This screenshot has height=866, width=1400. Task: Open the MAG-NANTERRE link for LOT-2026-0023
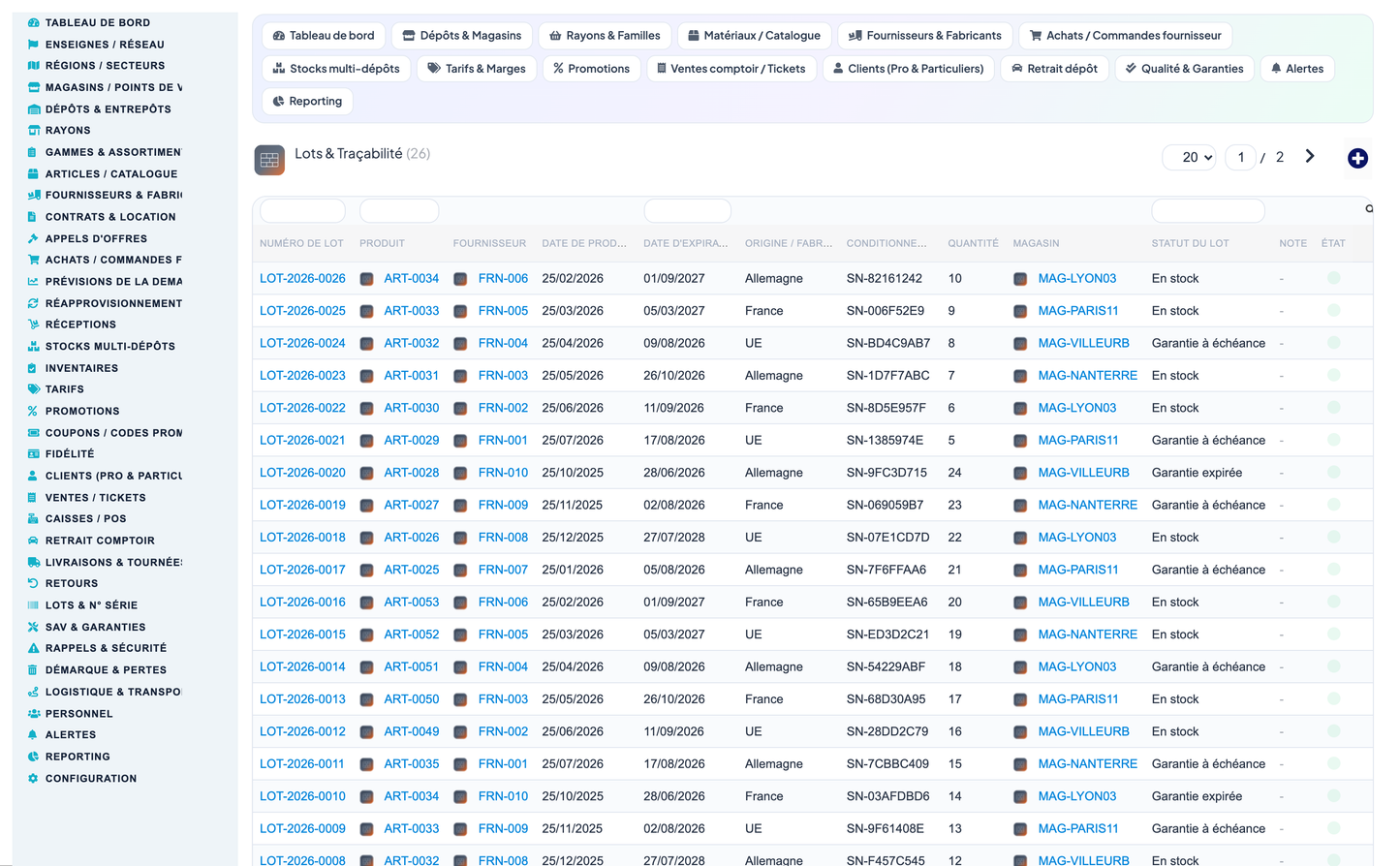click(1087, 376)
